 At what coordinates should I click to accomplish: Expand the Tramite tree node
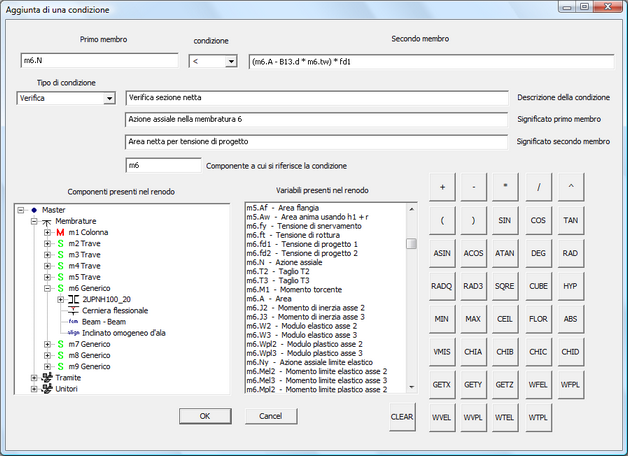pos(35,377)
